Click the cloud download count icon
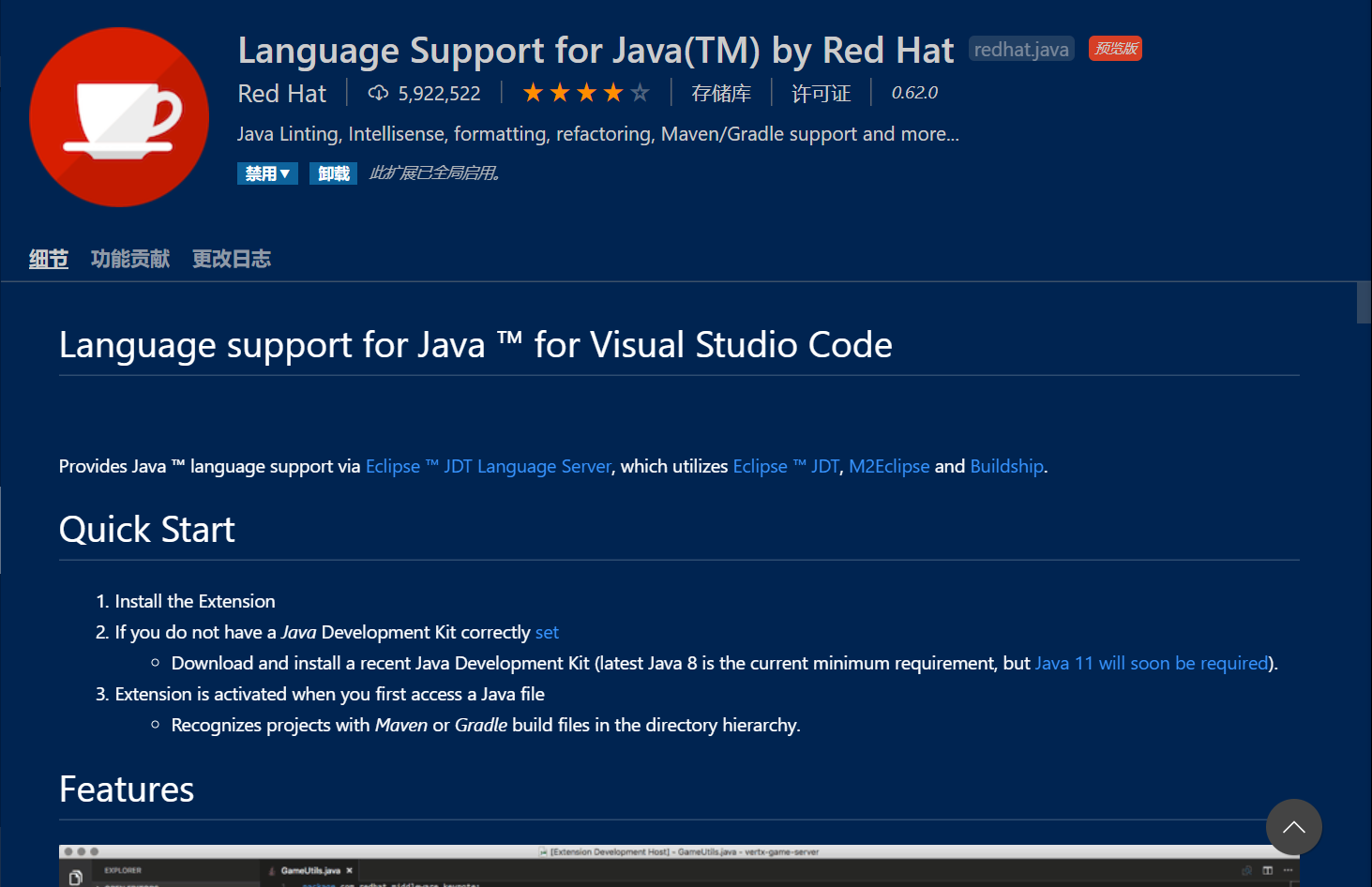Image resolution: width=1372 pixels, height=887 pixels. coord(378,93)
